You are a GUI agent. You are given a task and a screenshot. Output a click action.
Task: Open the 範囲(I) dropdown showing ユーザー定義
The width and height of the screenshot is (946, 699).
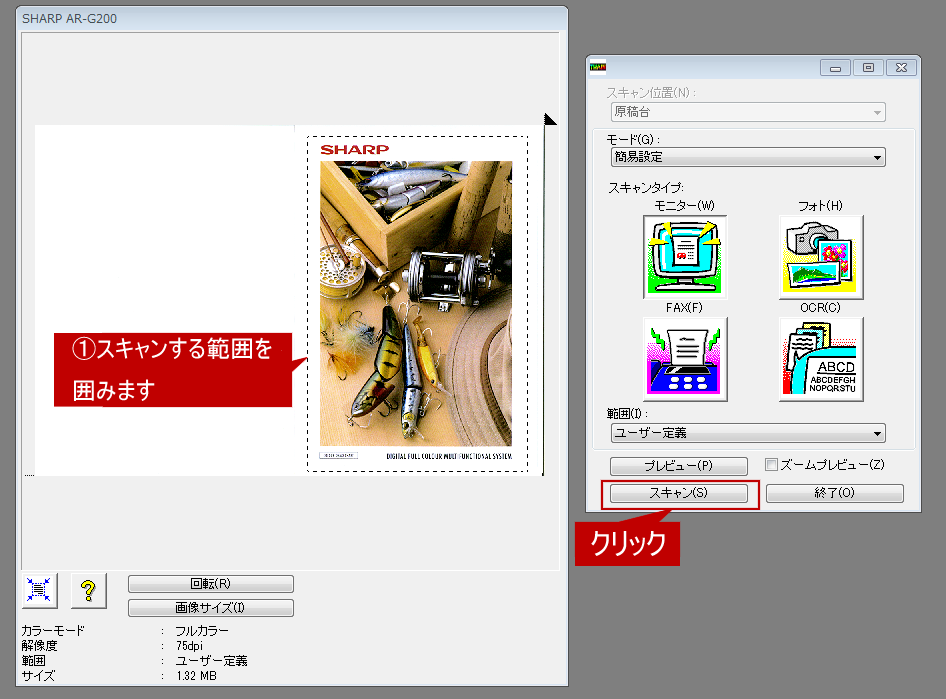[x=748, y=433]
